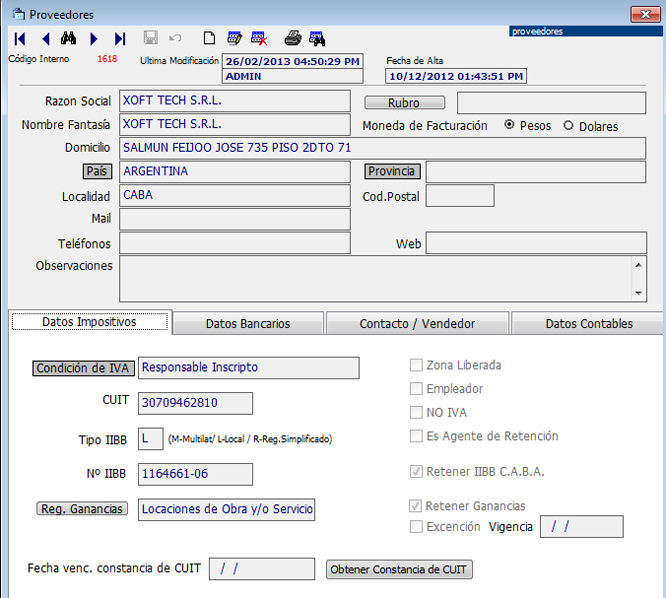
Task: Switch to Datos Bancarios tab
Action: (x=248, y=323)
